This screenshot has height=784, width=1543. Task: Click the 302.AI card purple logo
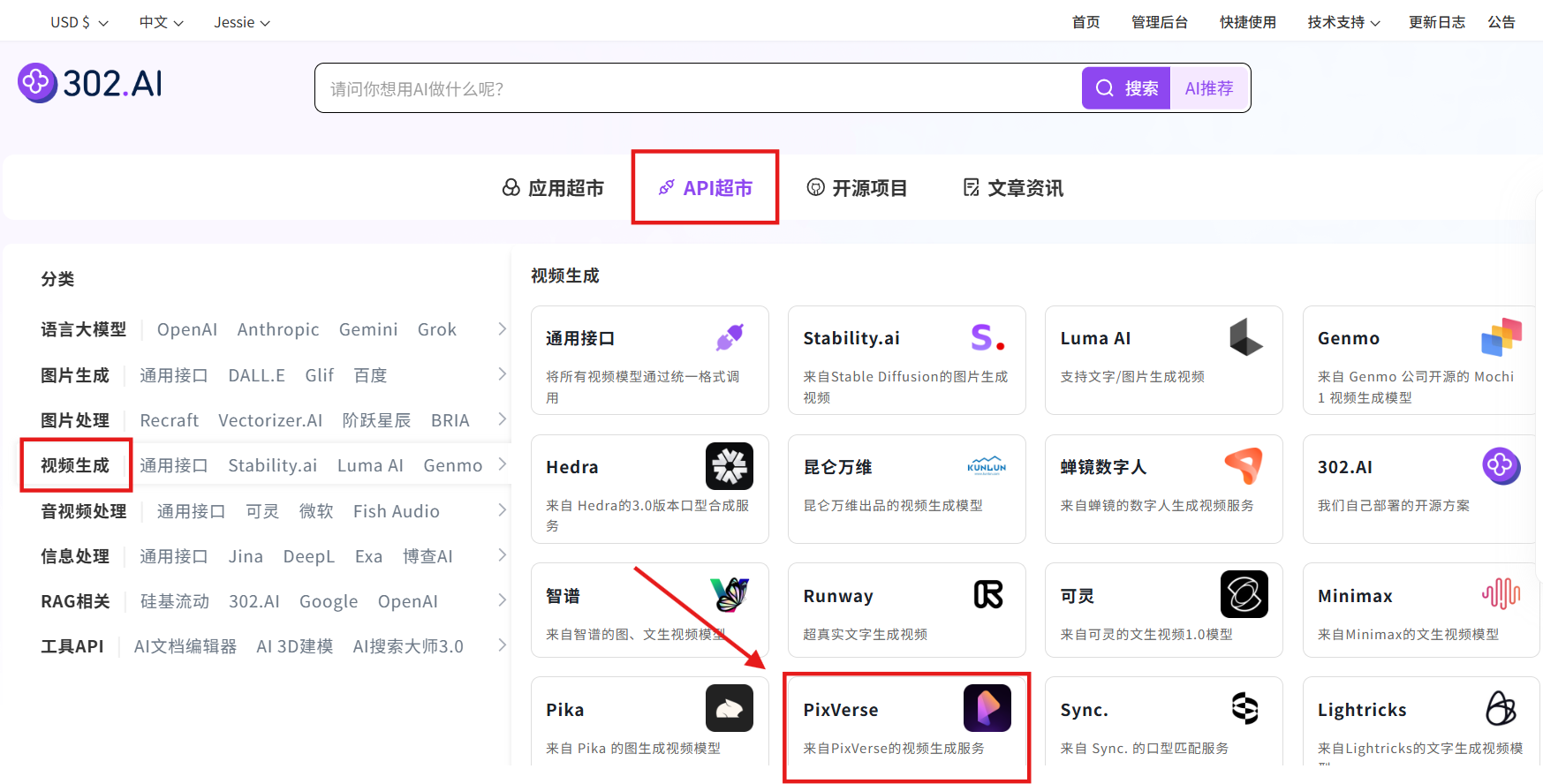click(1501, 465)
